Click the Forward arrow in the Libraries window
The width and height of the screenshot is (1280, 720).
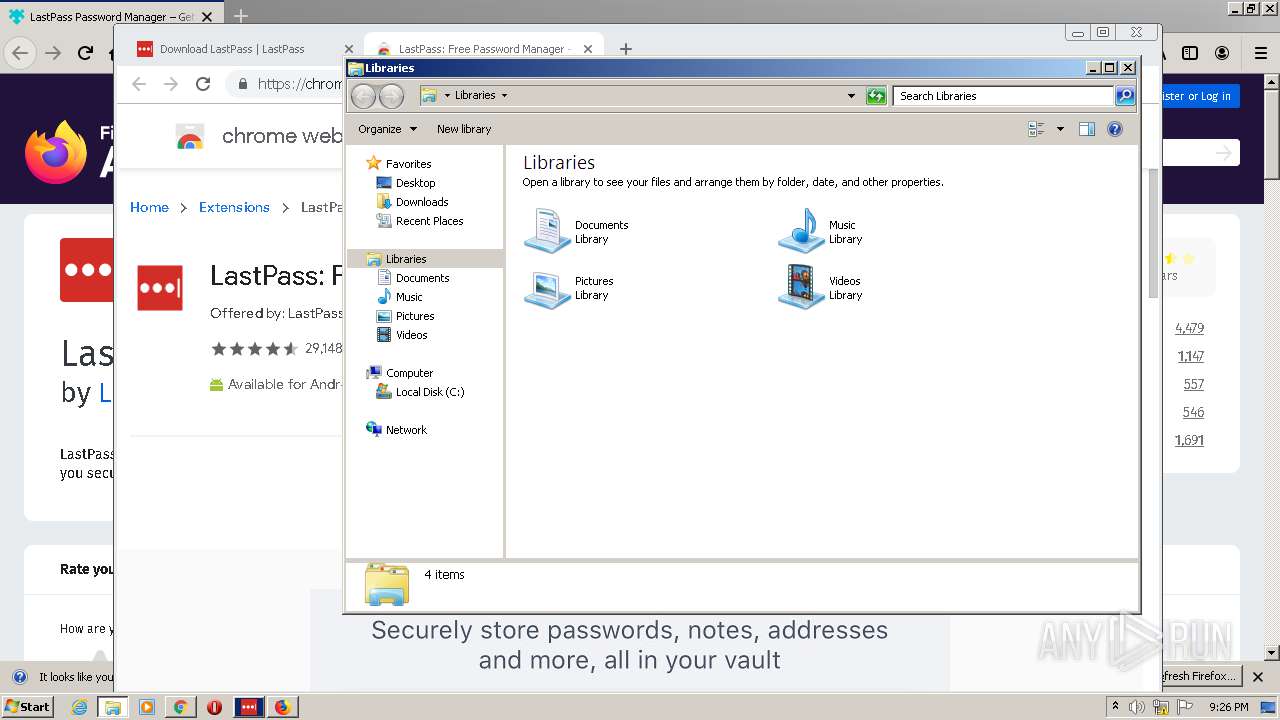(392, 96)
